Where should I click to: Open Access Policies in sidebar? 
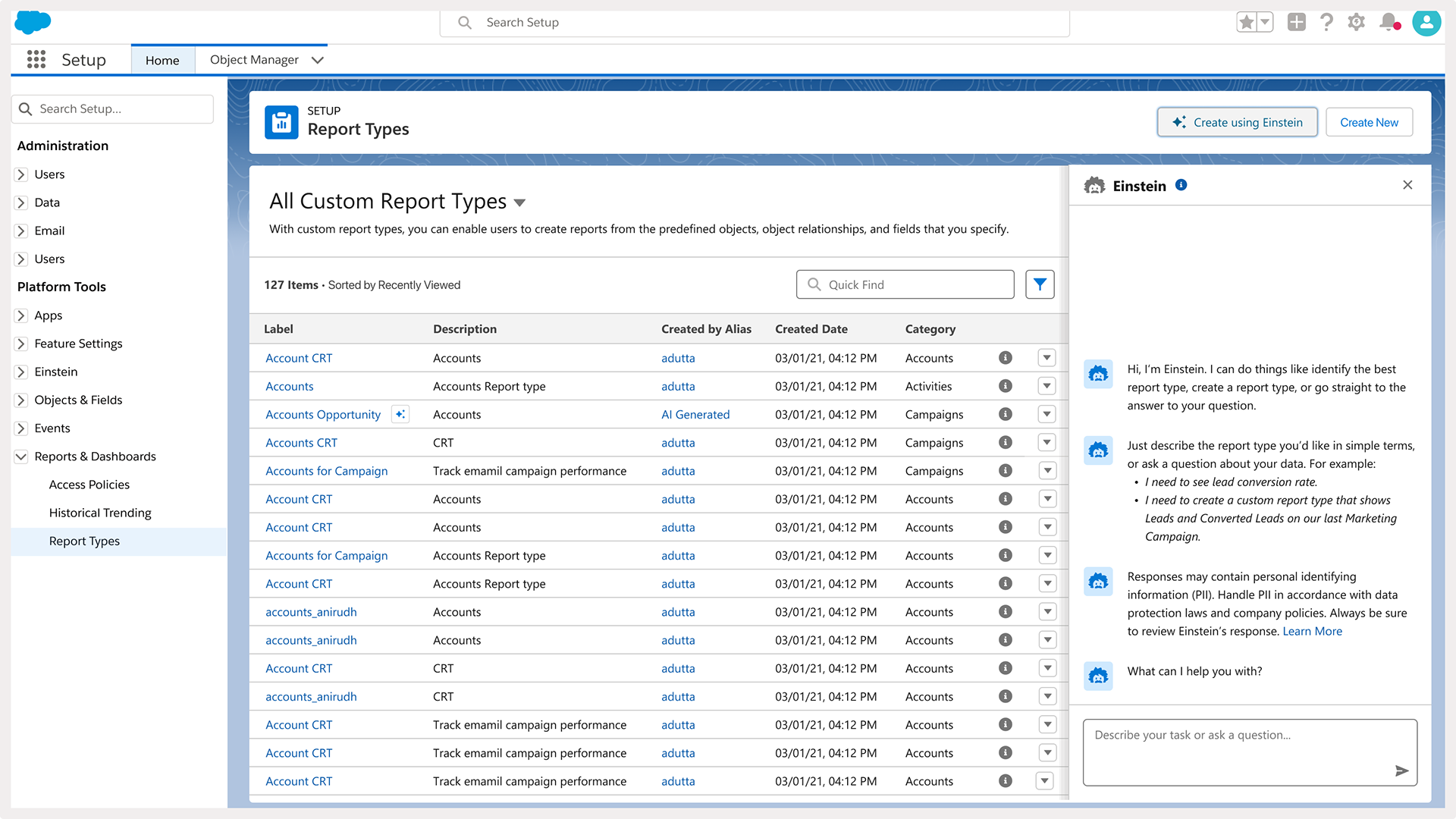pyautogui.click(x=89, y=485)
